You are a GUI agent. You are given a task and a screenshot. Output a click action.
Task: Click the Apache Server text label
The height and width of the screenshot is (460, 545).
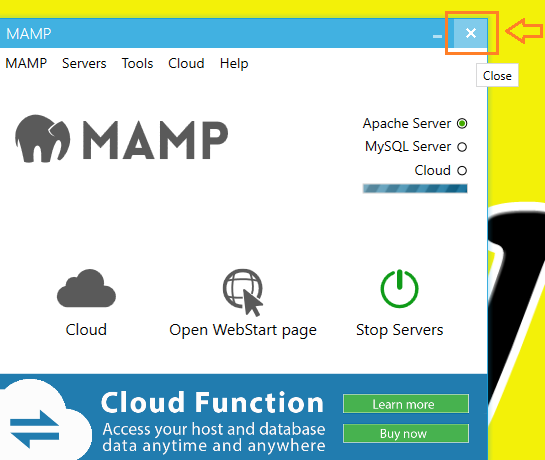coord(407,123)
